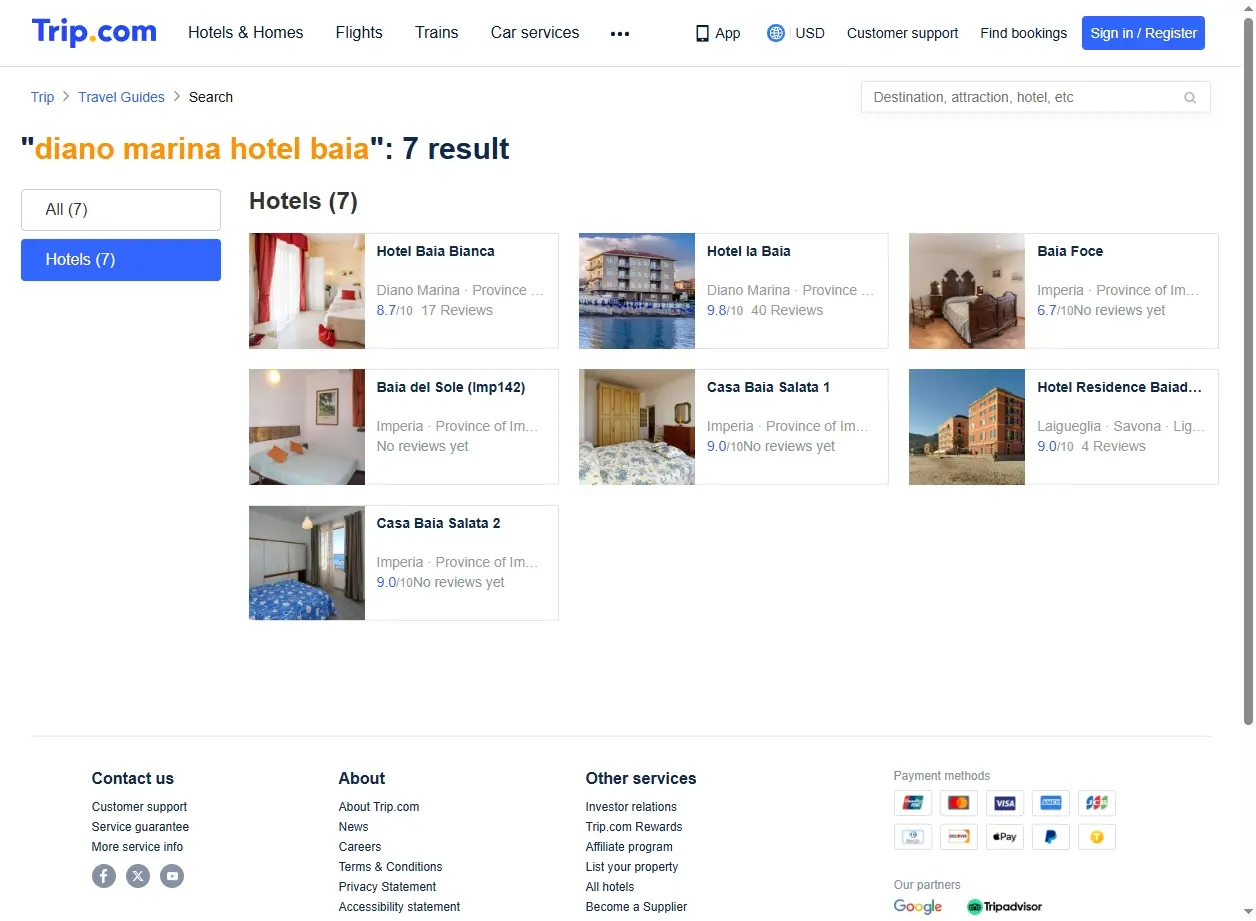Click the globe currency icon

[x=776, y=33]
